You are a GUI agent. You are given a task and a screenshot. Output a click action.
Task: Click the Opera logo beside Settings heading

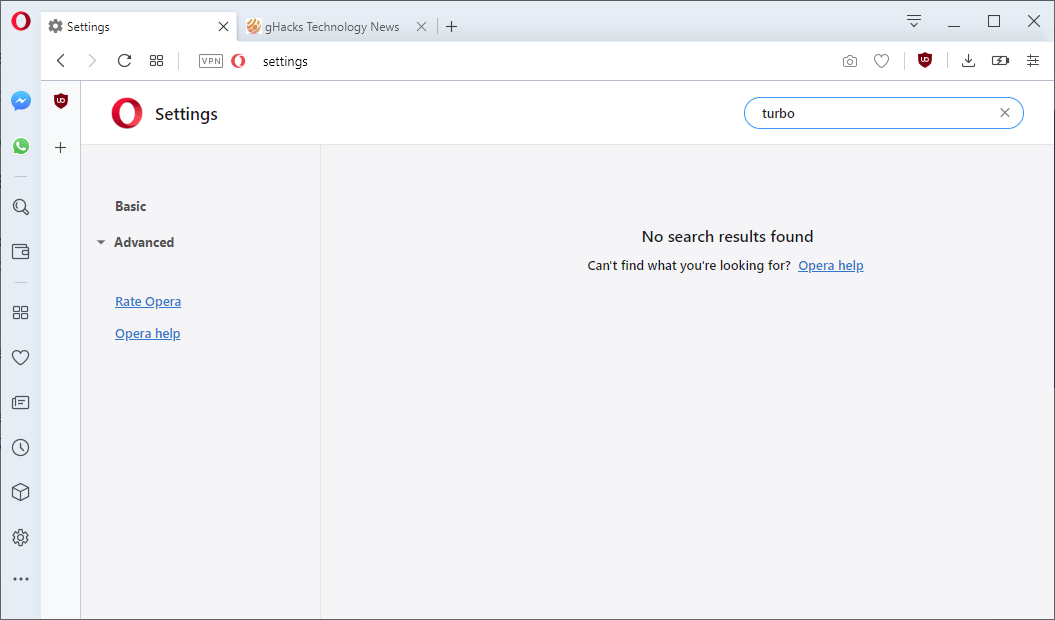pos(127,113)
